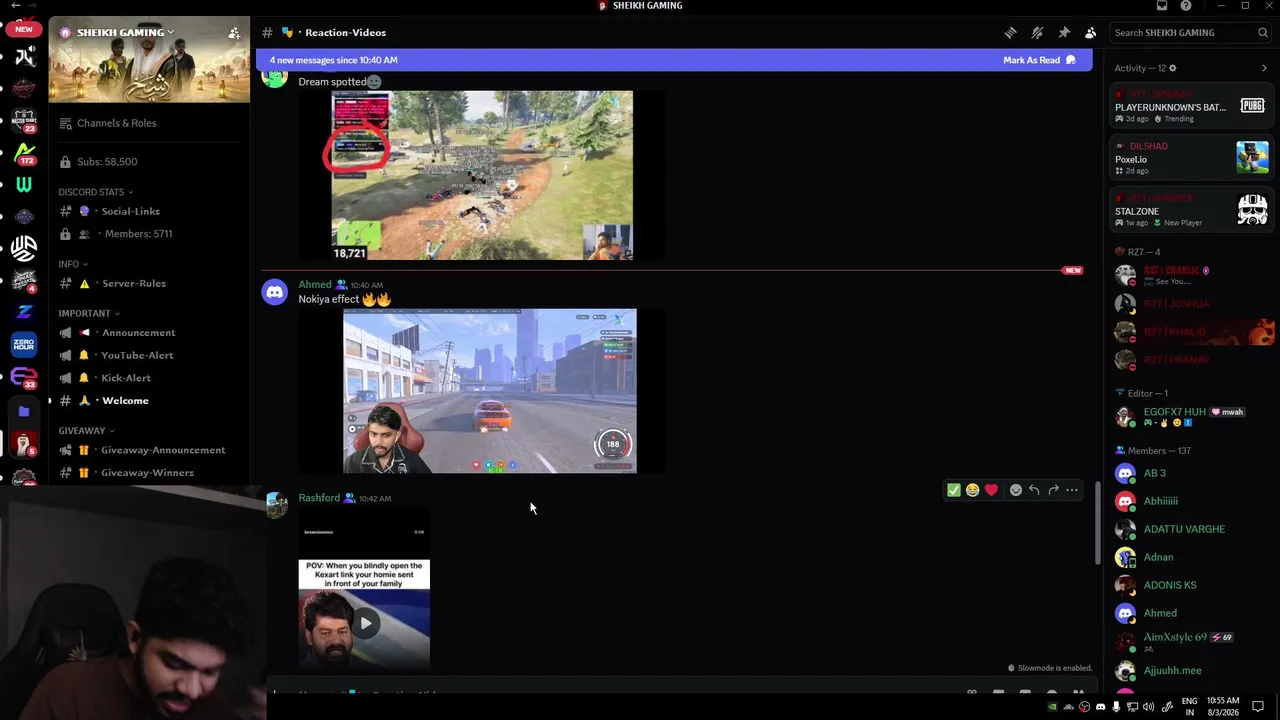The image size is (1280, 720).
Task: Collapse the GIVEAWAY category
Action: tap(86, 431)
